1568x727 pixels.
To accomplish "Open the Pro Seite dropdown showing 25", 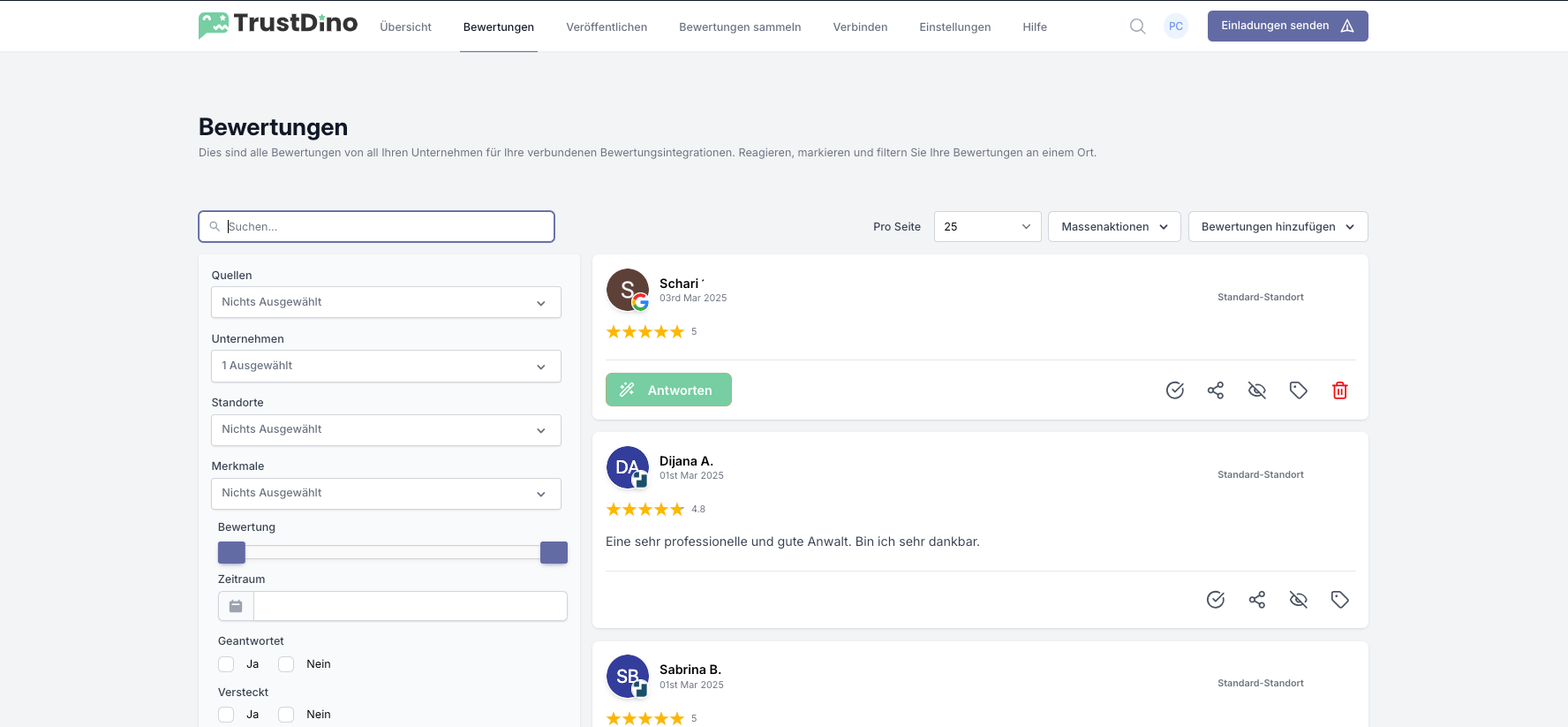I will point(987,227).
